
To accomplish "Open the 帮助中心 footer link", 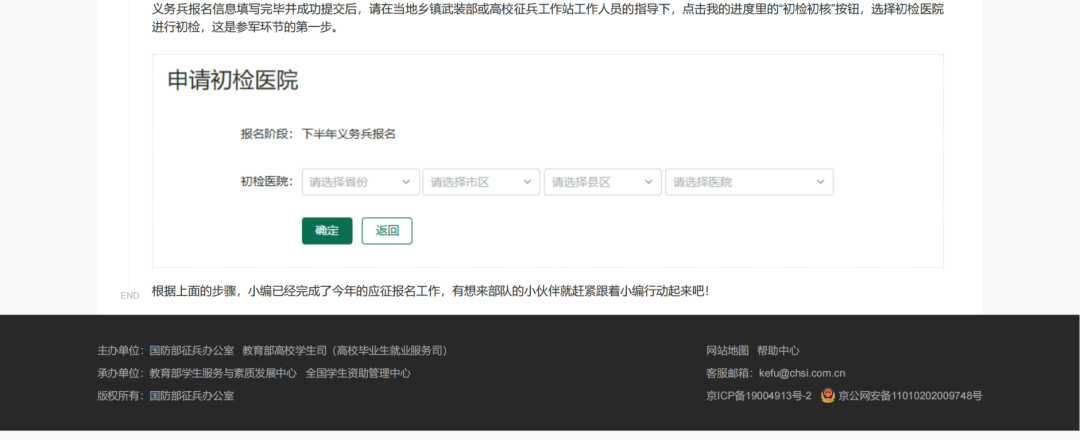I will pyautogui.click(x=778, y=350).
